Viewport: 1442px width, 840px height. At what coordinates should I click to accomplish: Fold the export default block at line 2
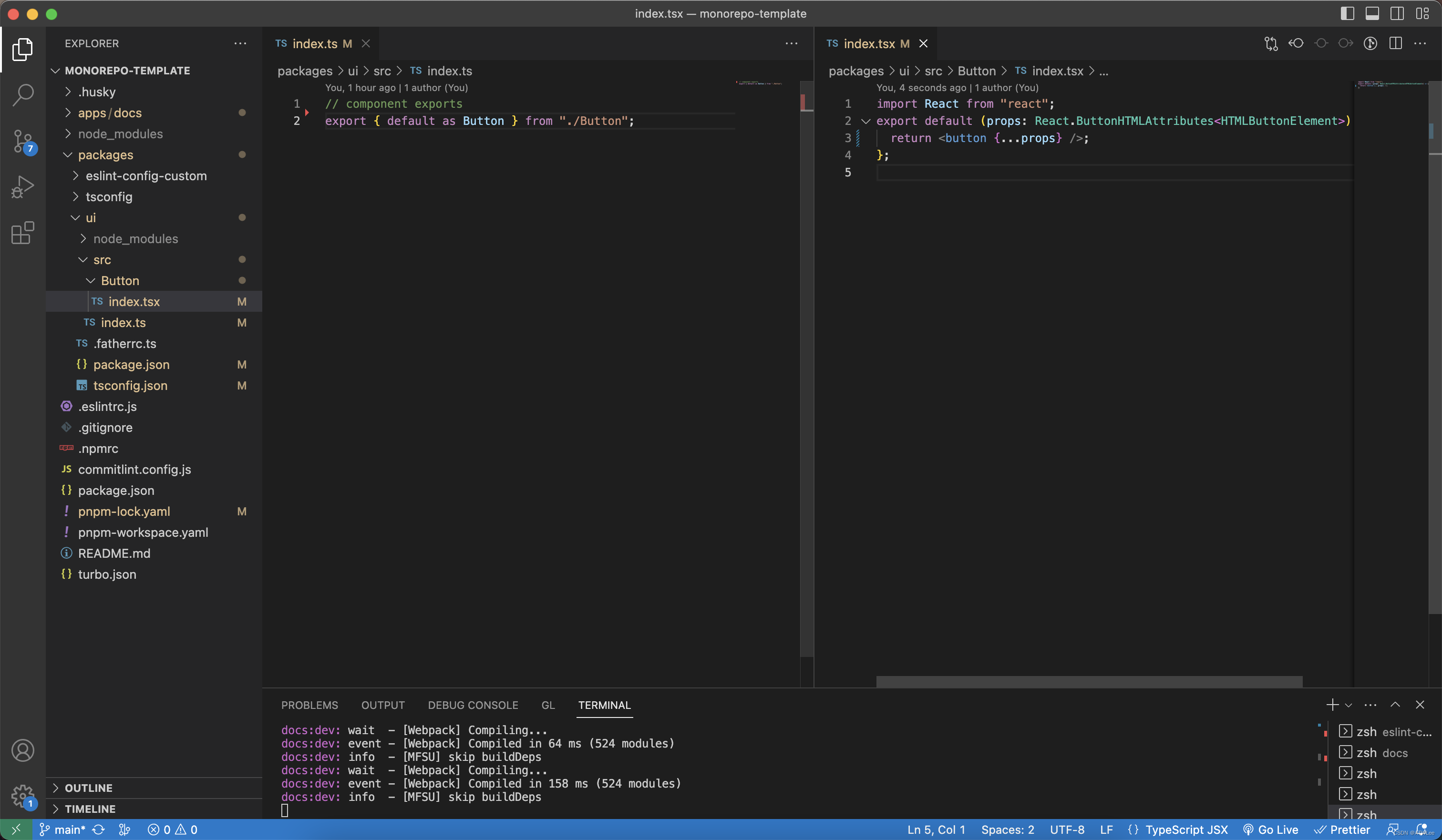point(866,121)
